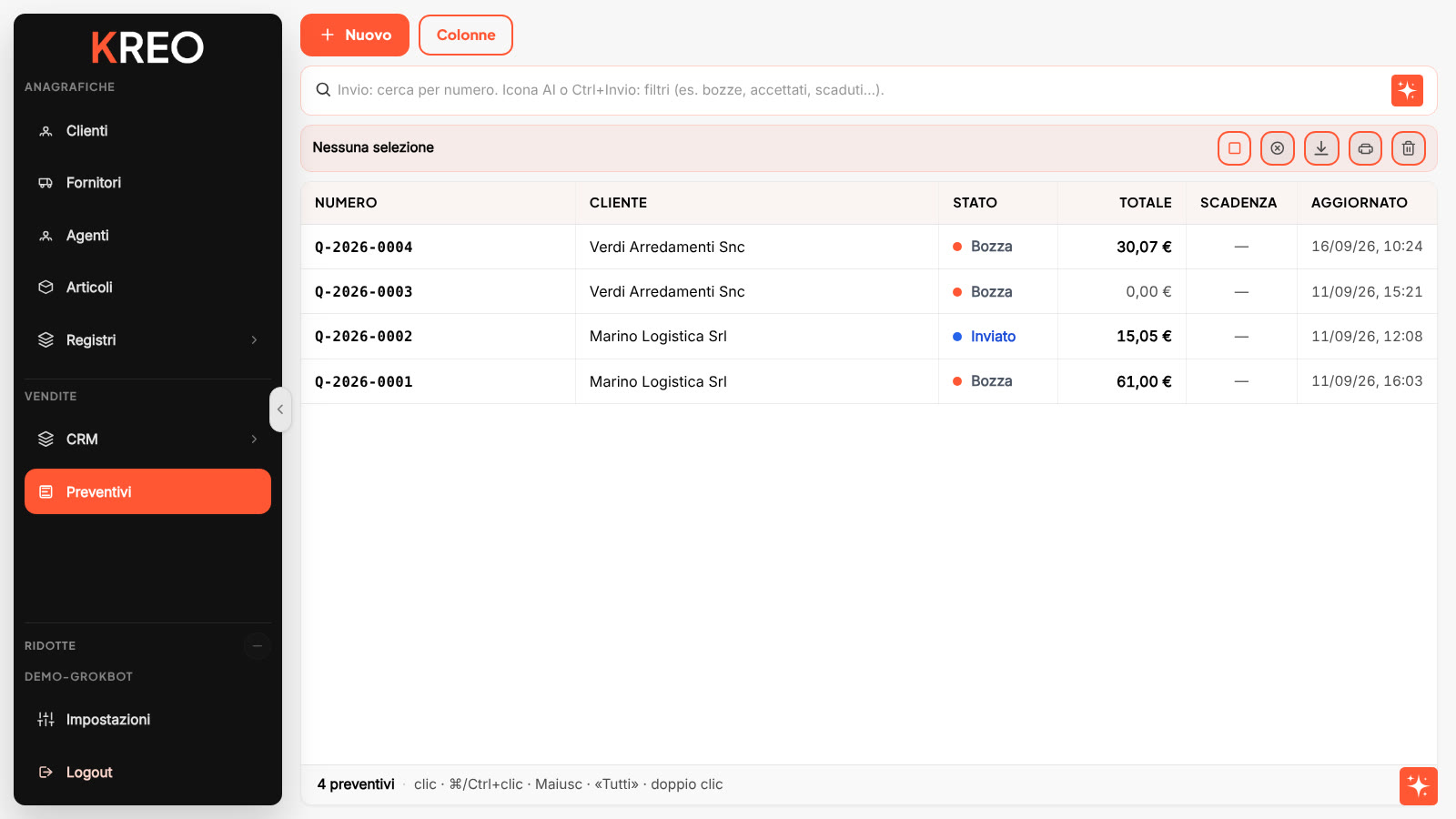Click the print icon in selection bar
Viewport: 1456px width, 819px height.
(1365, 148)
